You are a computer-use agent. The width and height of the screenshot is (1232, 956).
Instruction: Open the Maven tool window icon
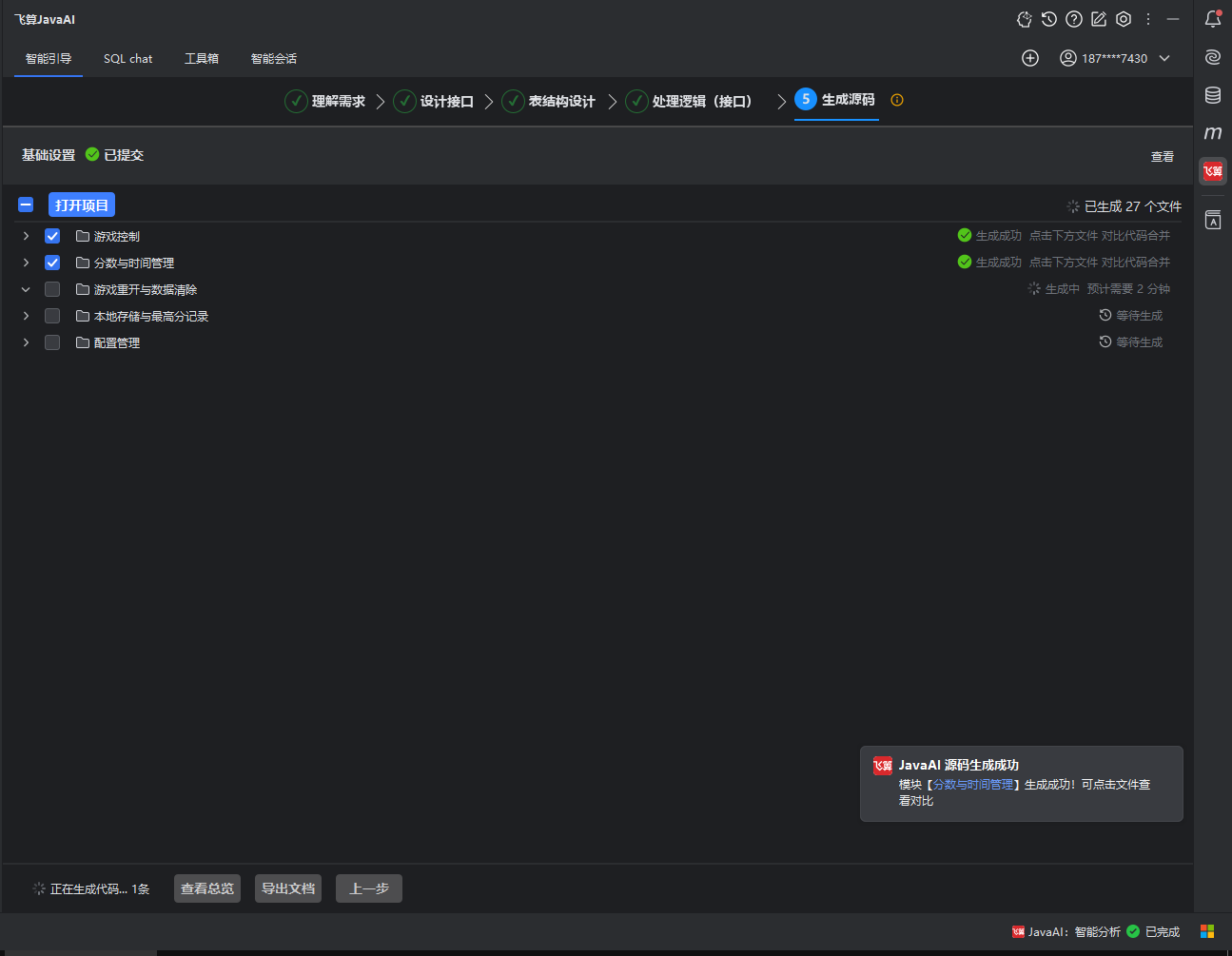1213,133
